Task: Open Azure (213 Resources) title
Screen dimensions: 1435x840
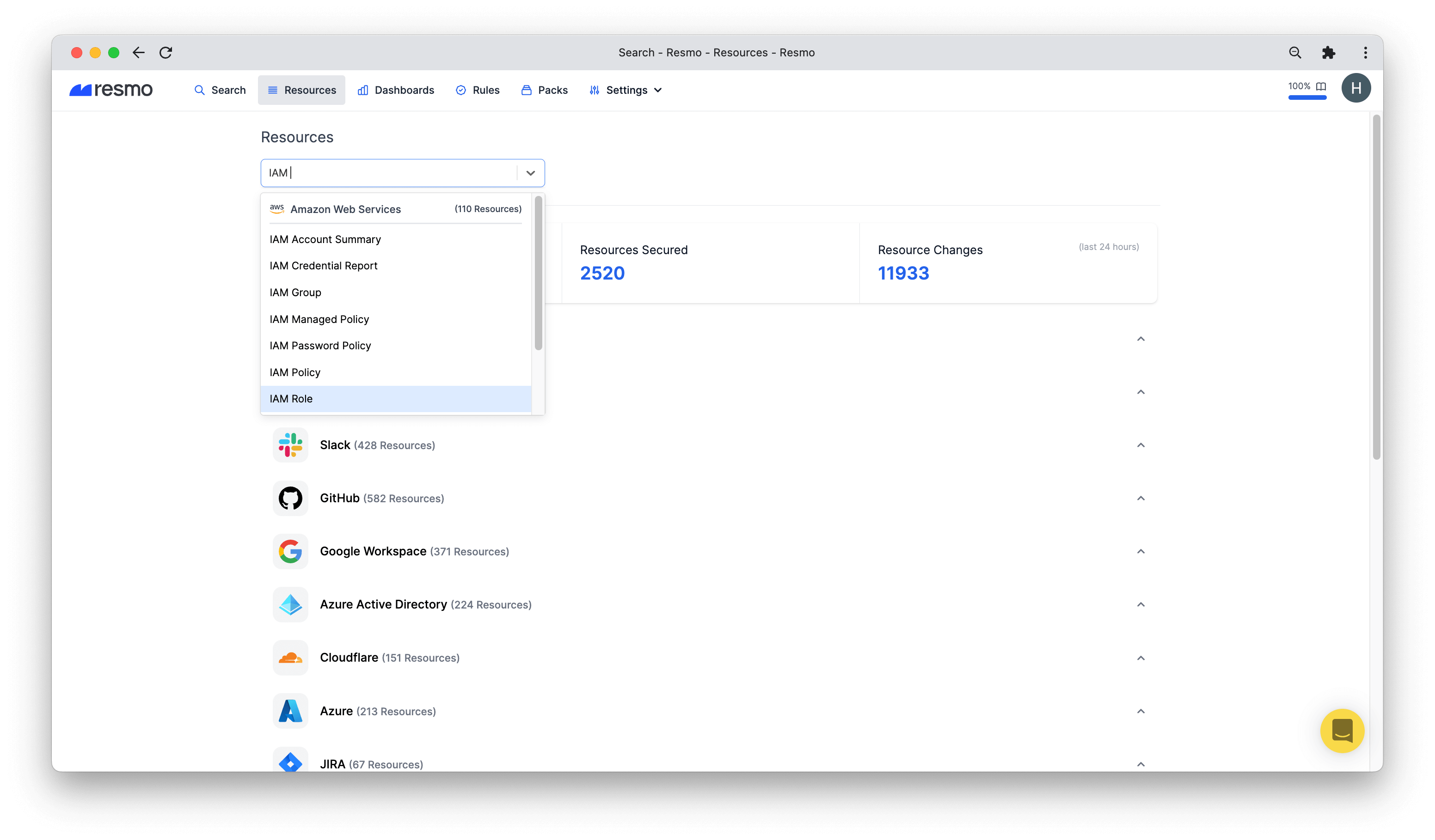Action: [378, 711]
